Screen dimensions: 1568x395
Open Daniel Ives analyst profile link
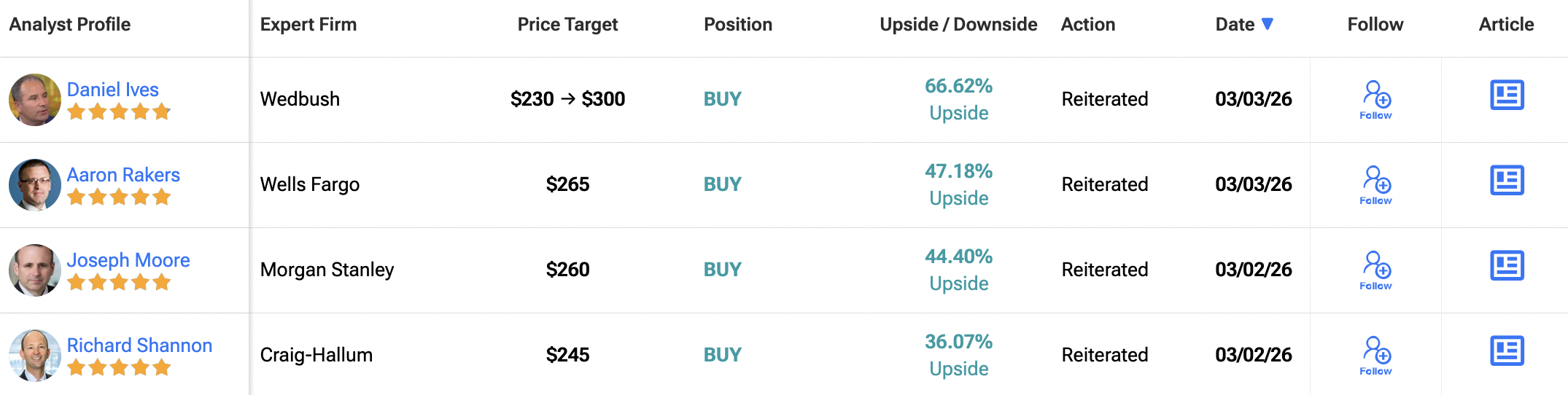tap(113, 90)
